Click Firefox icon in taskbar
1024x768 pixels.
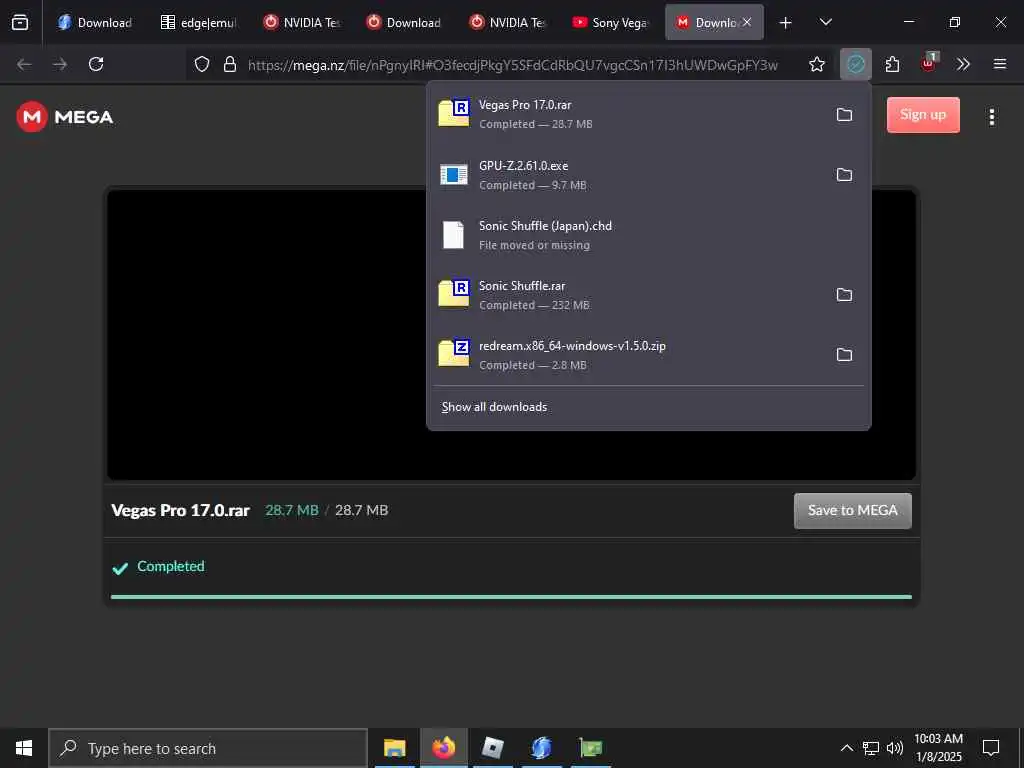pyautogui.click(x=443, y=748)
